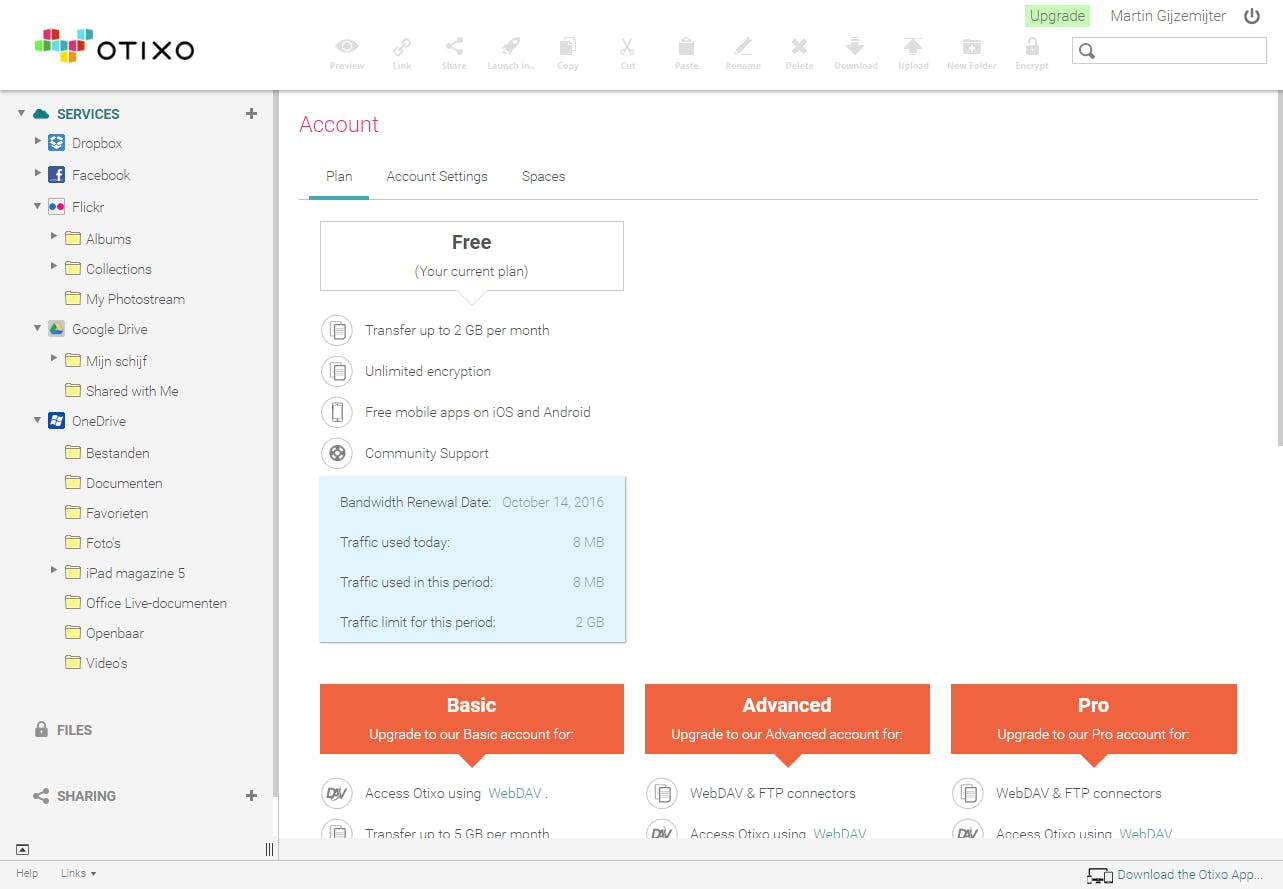Expand the Collections folder arrow
Viewport: 1283px width, 889px height.
pos(54,267)
